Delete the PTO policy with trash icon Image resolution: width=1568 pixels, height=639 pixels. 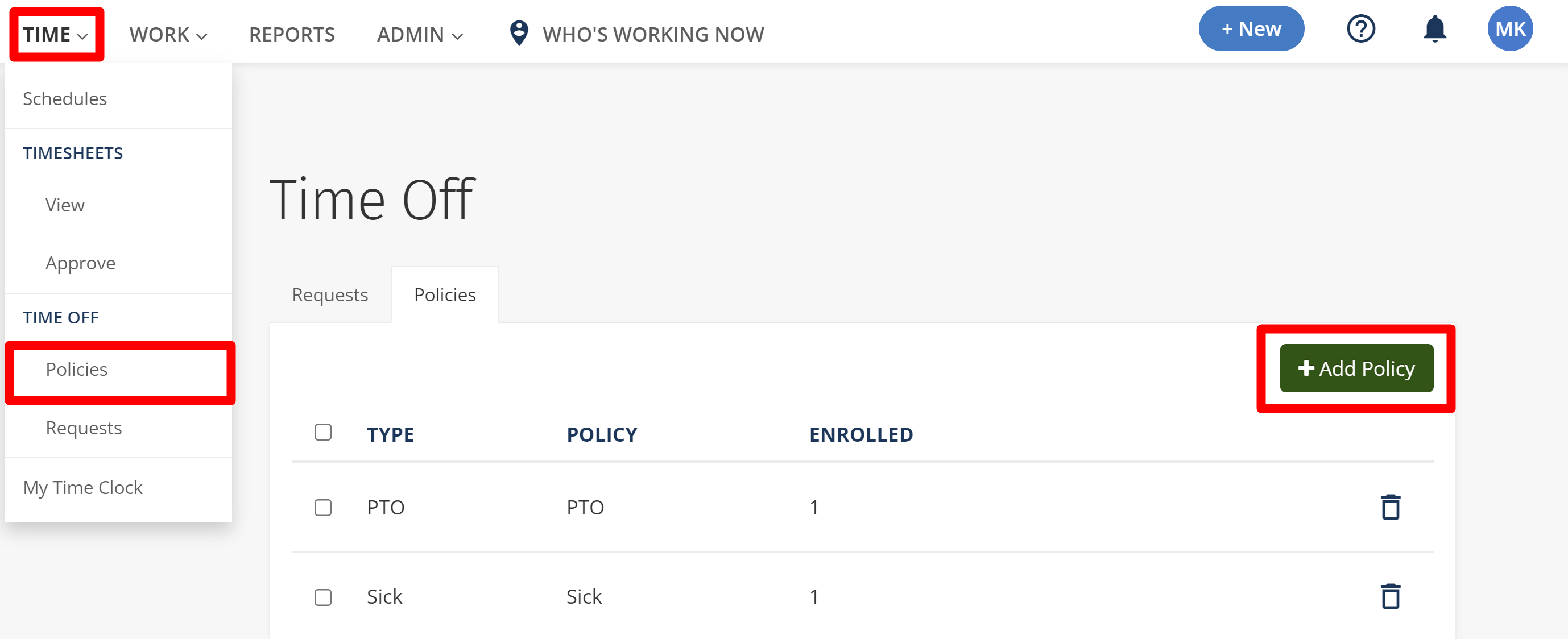point(1389,507)
